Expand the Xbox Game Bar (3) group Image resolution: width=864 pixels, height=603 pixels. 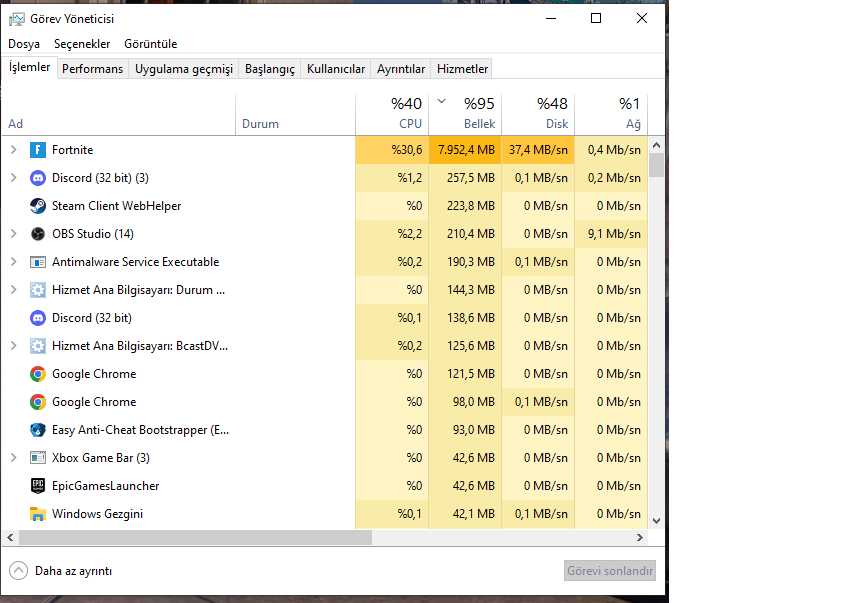[x=14, y=458]
